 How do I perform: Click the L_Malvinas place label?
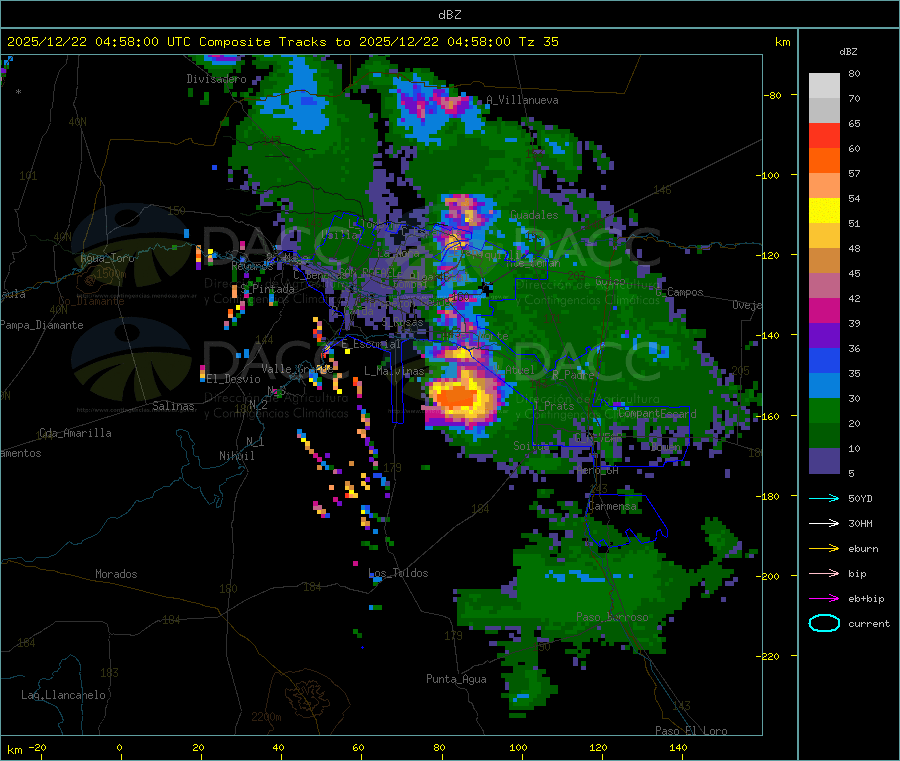pyautogui.click(x=394, y=371)
